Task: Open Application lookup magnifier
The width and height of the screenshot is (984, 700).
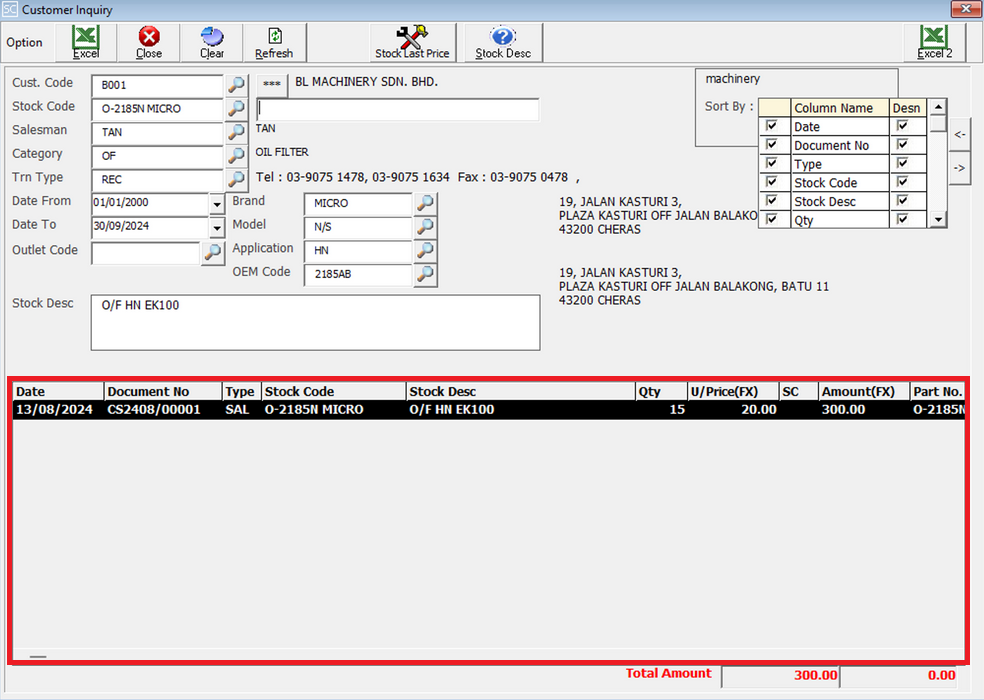Action: pos(425,250)
